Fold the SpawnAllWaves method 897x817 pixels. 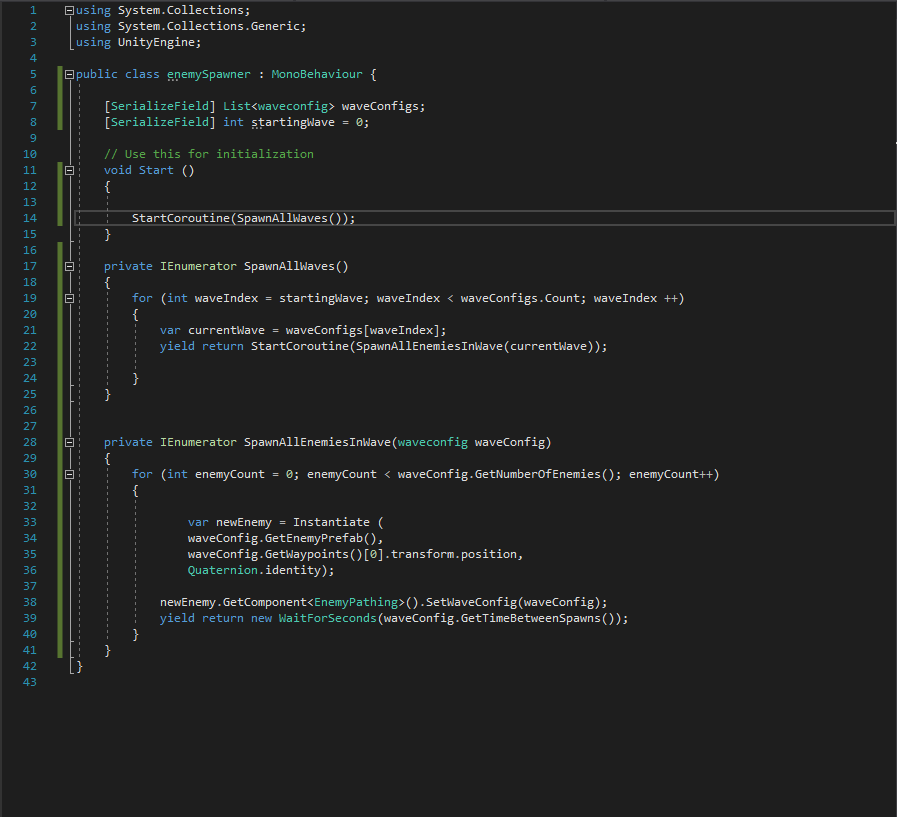68,266
